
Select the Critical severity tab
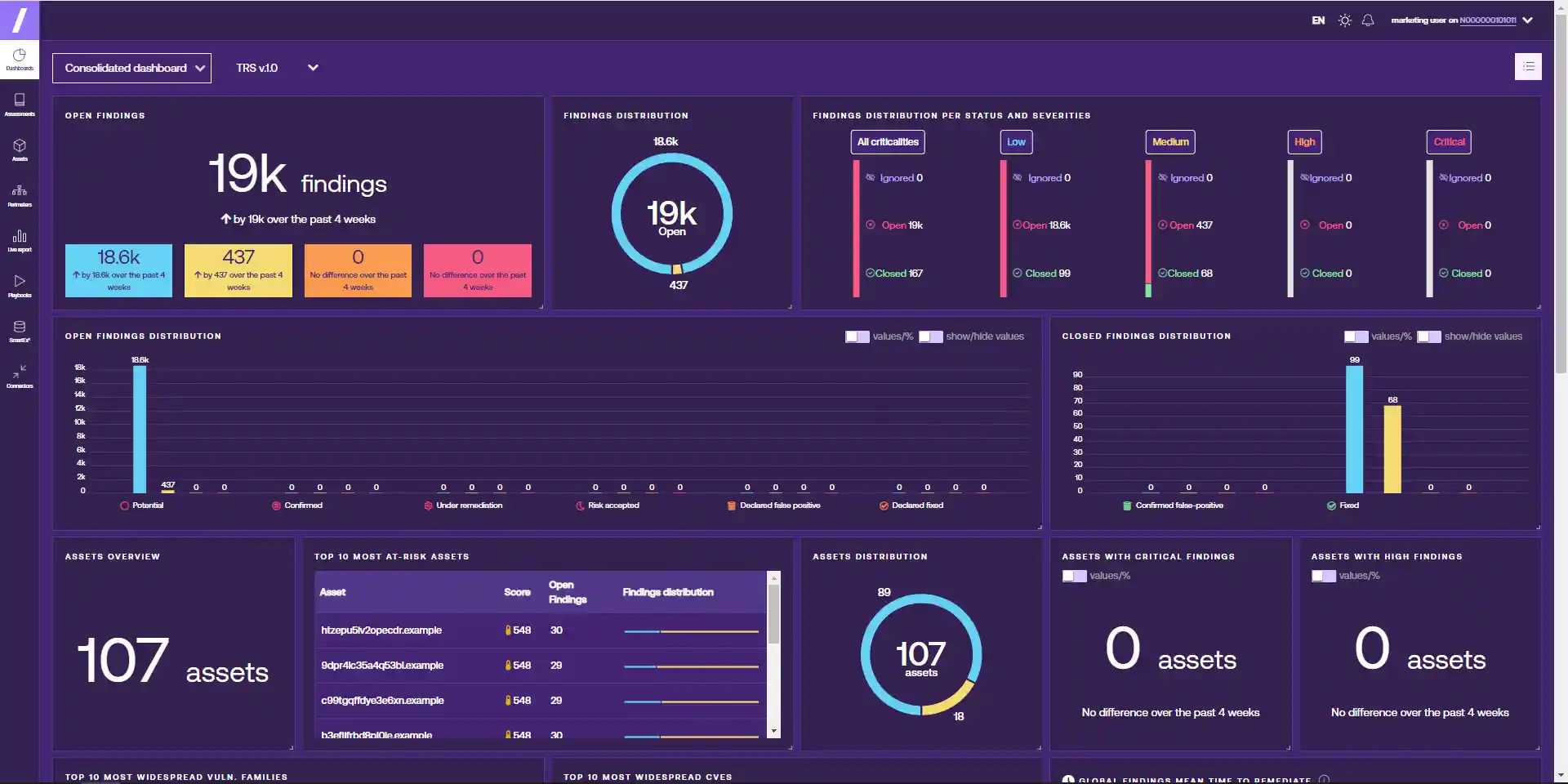click(x=1449, y=142)
